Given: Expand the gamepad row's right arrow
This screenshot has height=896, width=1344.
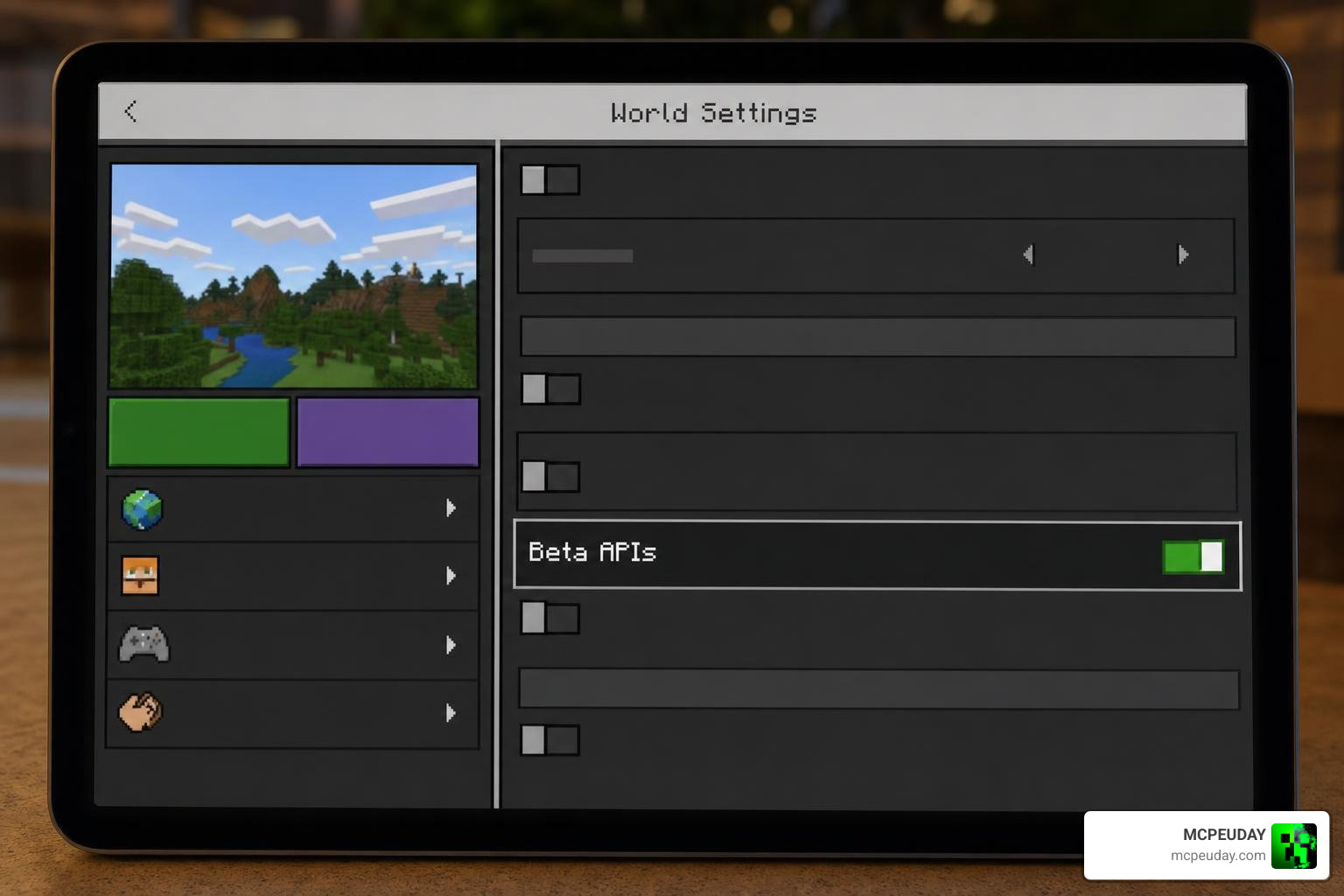Looking at the screenshot, I should click(x=451, y=645).
